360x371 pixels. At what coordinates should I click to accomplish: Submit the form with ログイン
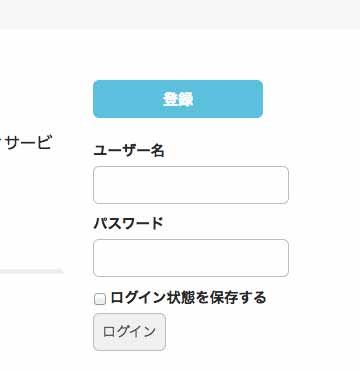pyautogui.click(x=129, y=332)
